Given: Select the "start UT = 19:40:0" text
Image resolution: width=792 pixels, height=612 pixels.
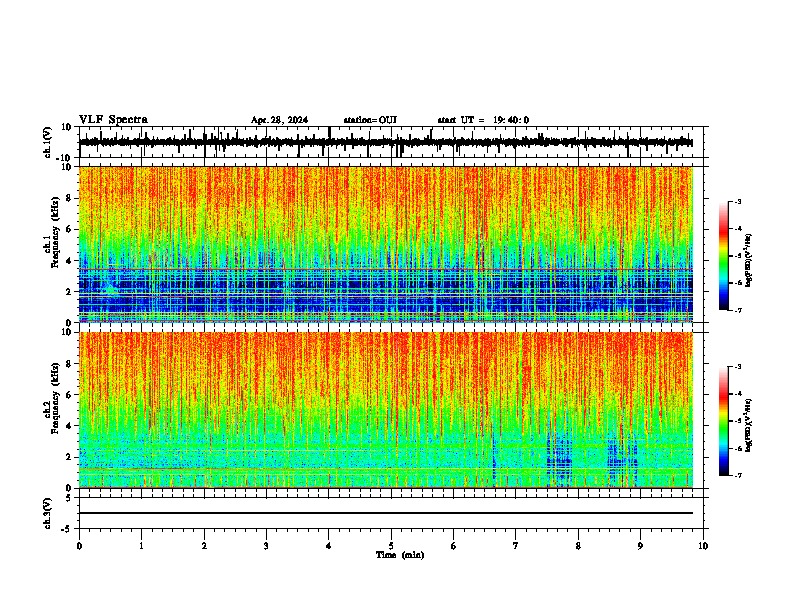Looking at the screenshot, I should [x=483, y=120].
